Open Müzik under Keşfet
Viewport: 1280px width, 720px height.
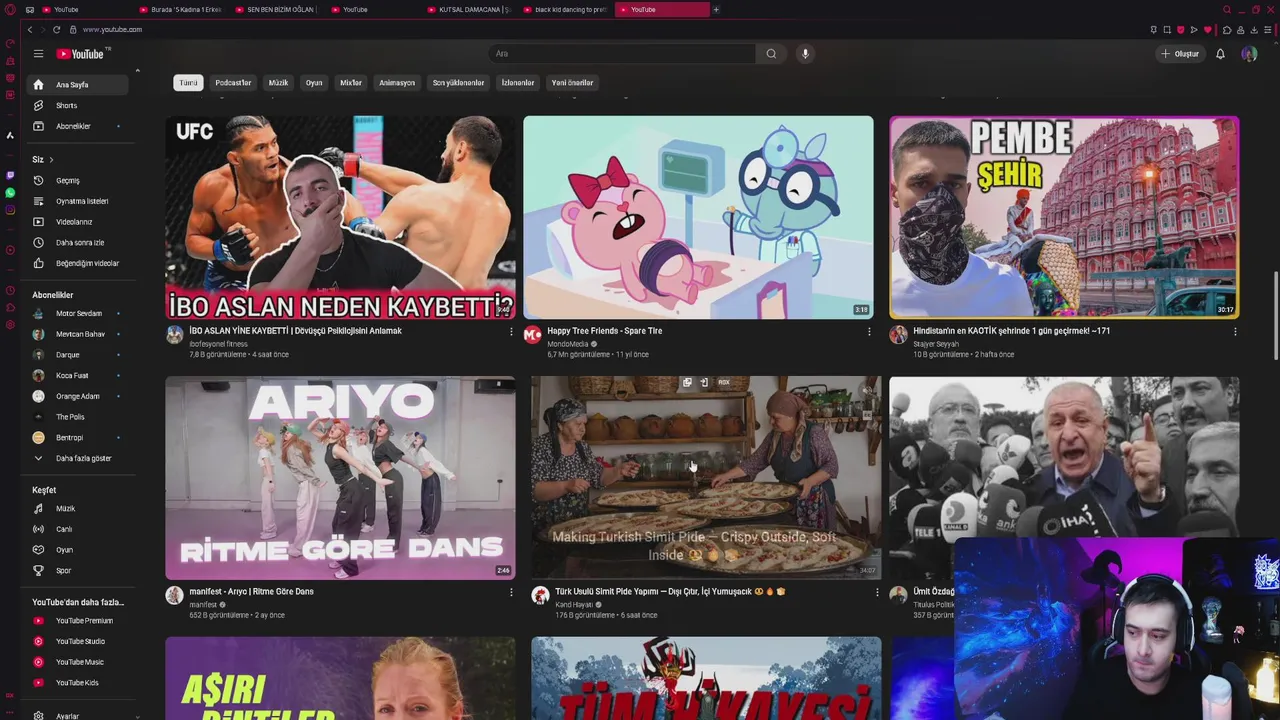(78, 508)
